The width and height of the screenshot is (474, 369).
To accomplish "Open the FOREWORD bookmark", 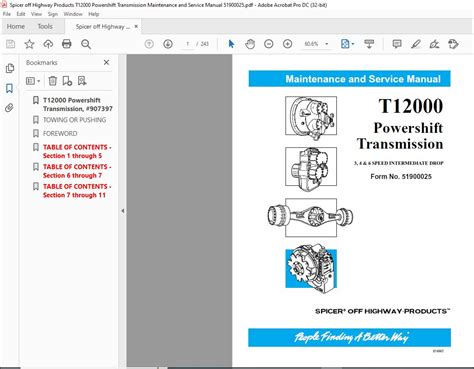I will 60,133.
